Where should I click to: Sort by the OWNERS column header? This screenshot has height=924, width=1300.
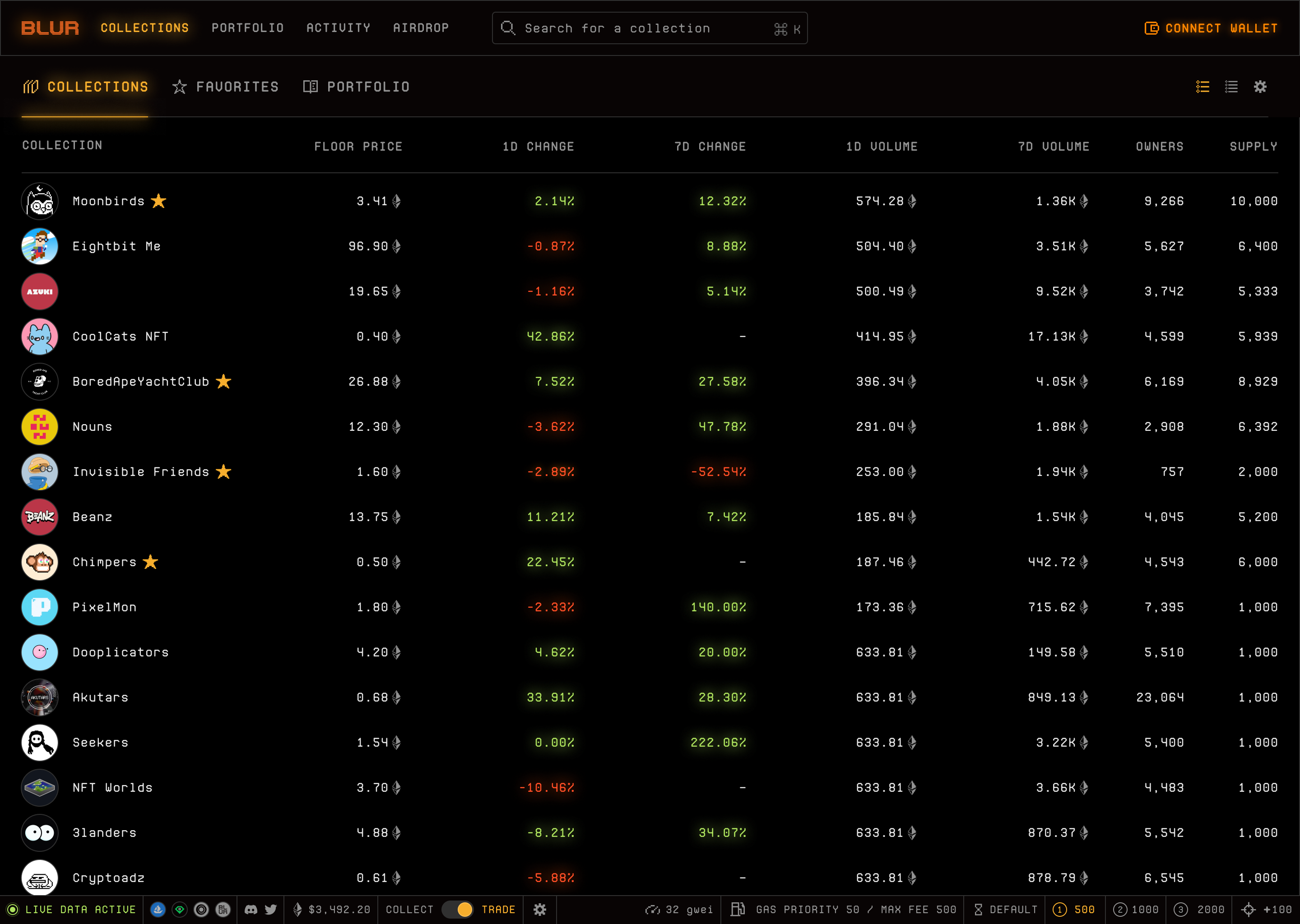(x=1160, y=146)
